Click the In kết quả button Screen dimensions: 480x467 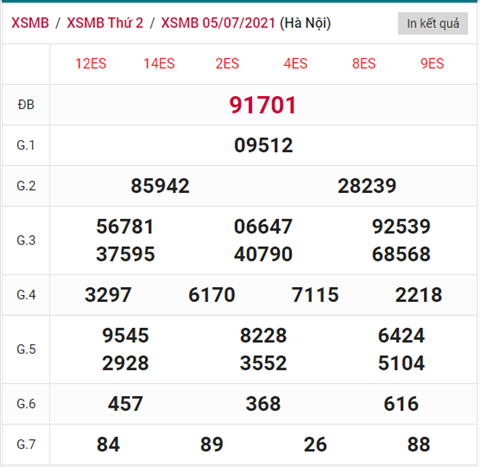click(433, 24)
